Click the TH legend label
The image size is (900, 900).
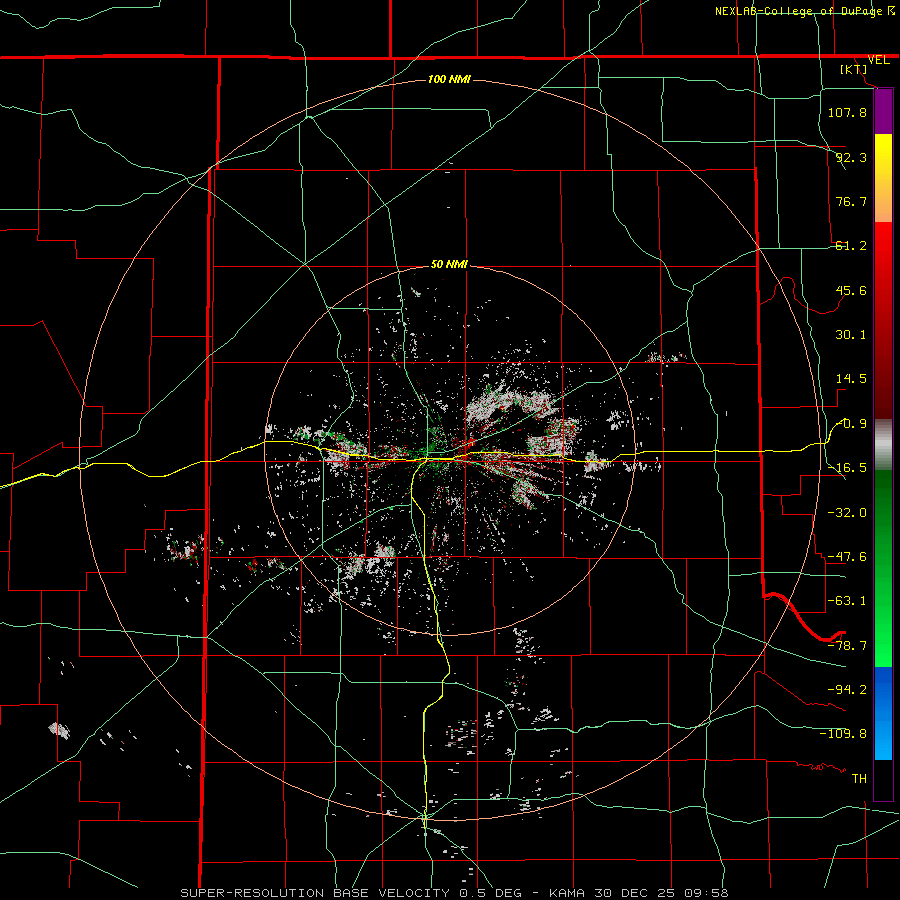[859, 779]
